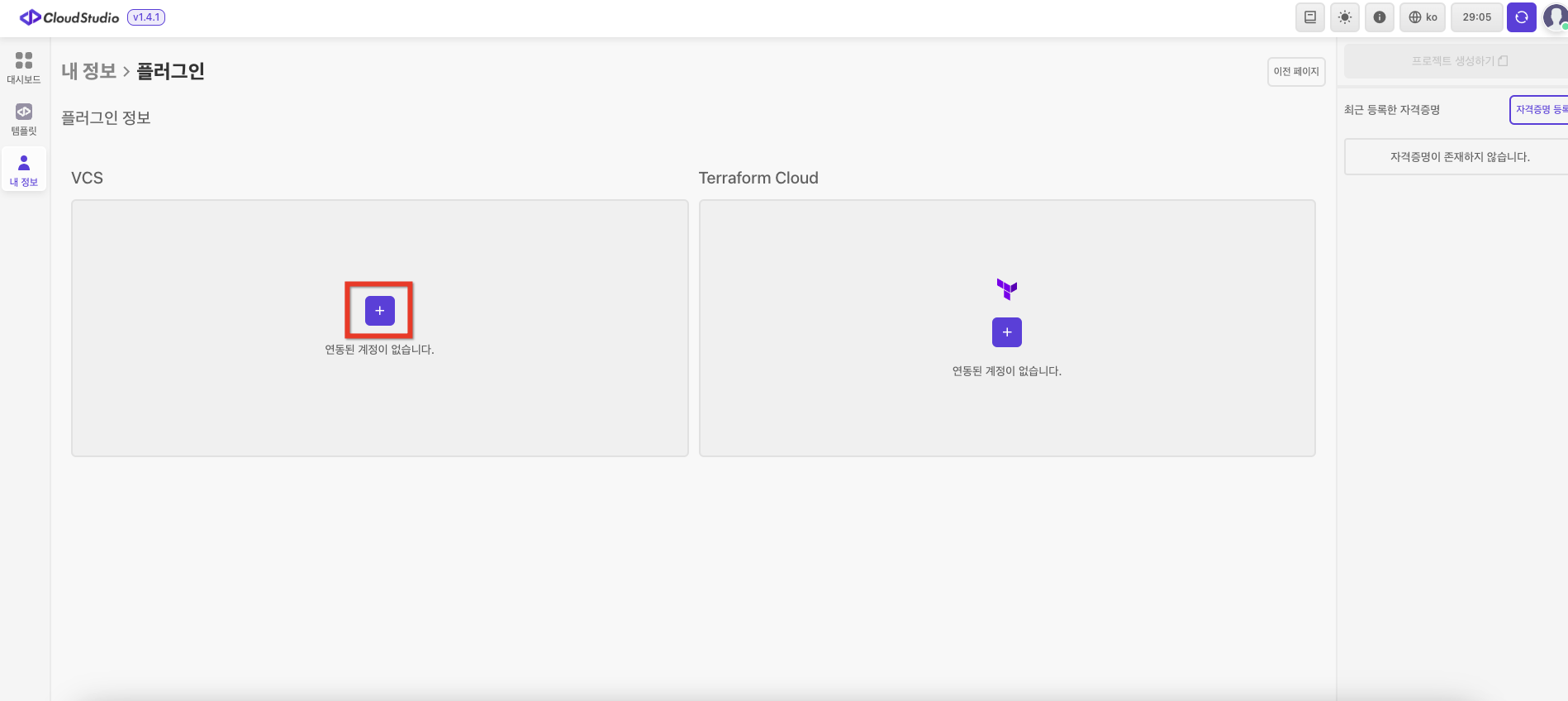Click the 29:05 session timer
The height and width of the screenshot is (701, 1568).
pos(1476,17)
